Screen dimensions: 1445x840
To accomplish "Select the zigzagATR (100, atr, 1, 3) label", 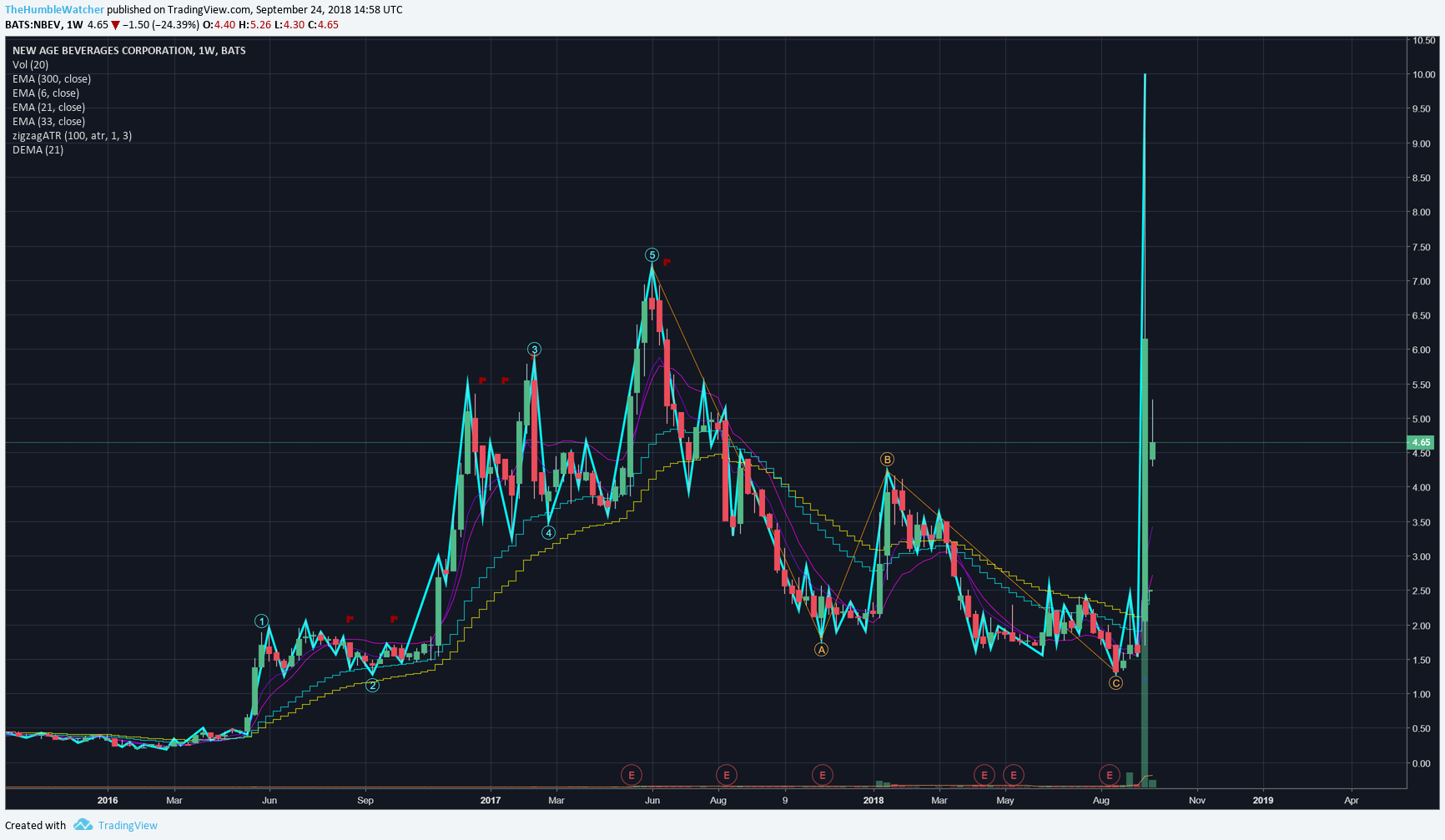I will click(72, 136).
